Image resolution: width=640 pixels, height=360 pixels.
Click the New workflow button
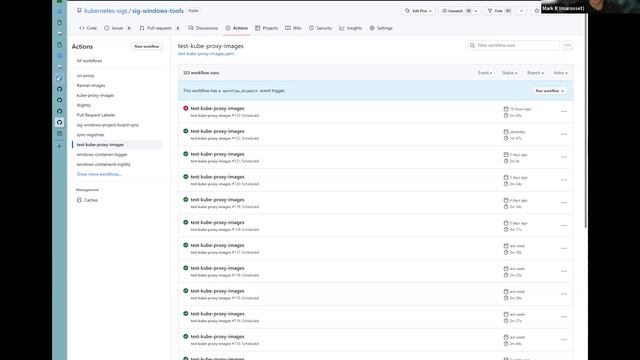(147, 47)
